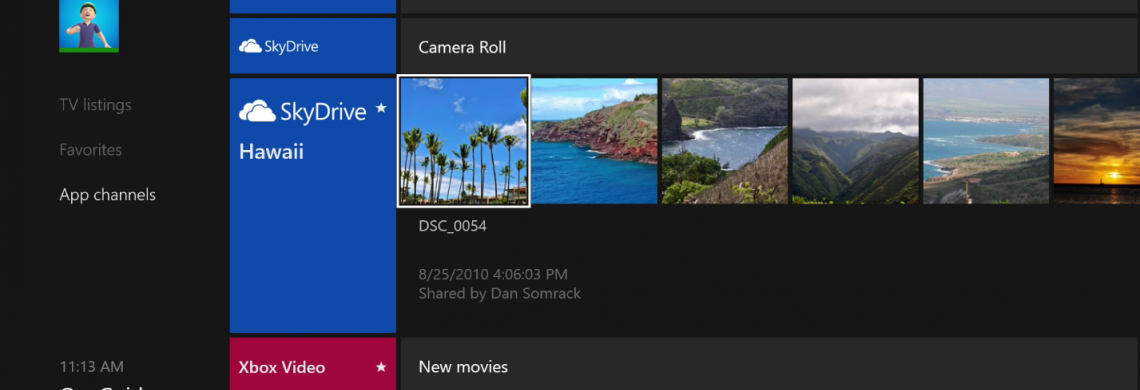Select the red cliff coastline photo
Image resolution: width=1140 pixels, height=390 pixels.
click(x=595, y=141)
